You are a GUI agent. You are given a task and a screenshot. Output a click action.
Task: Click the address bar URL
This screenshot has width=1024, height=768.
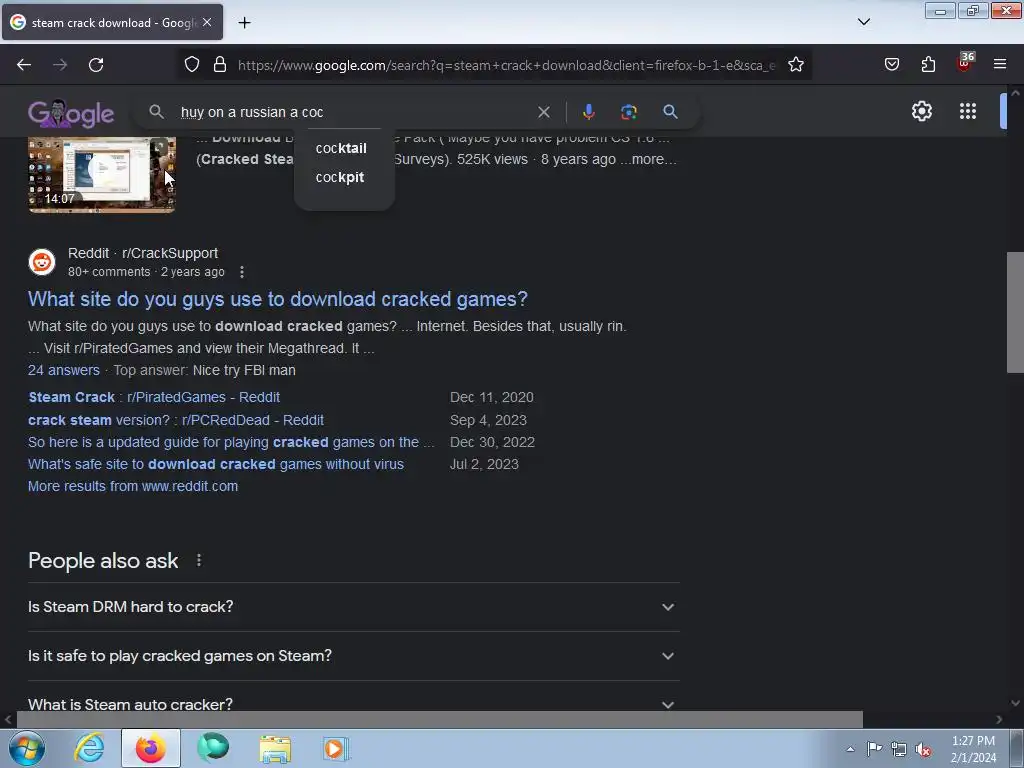click(x=506, y=65)
